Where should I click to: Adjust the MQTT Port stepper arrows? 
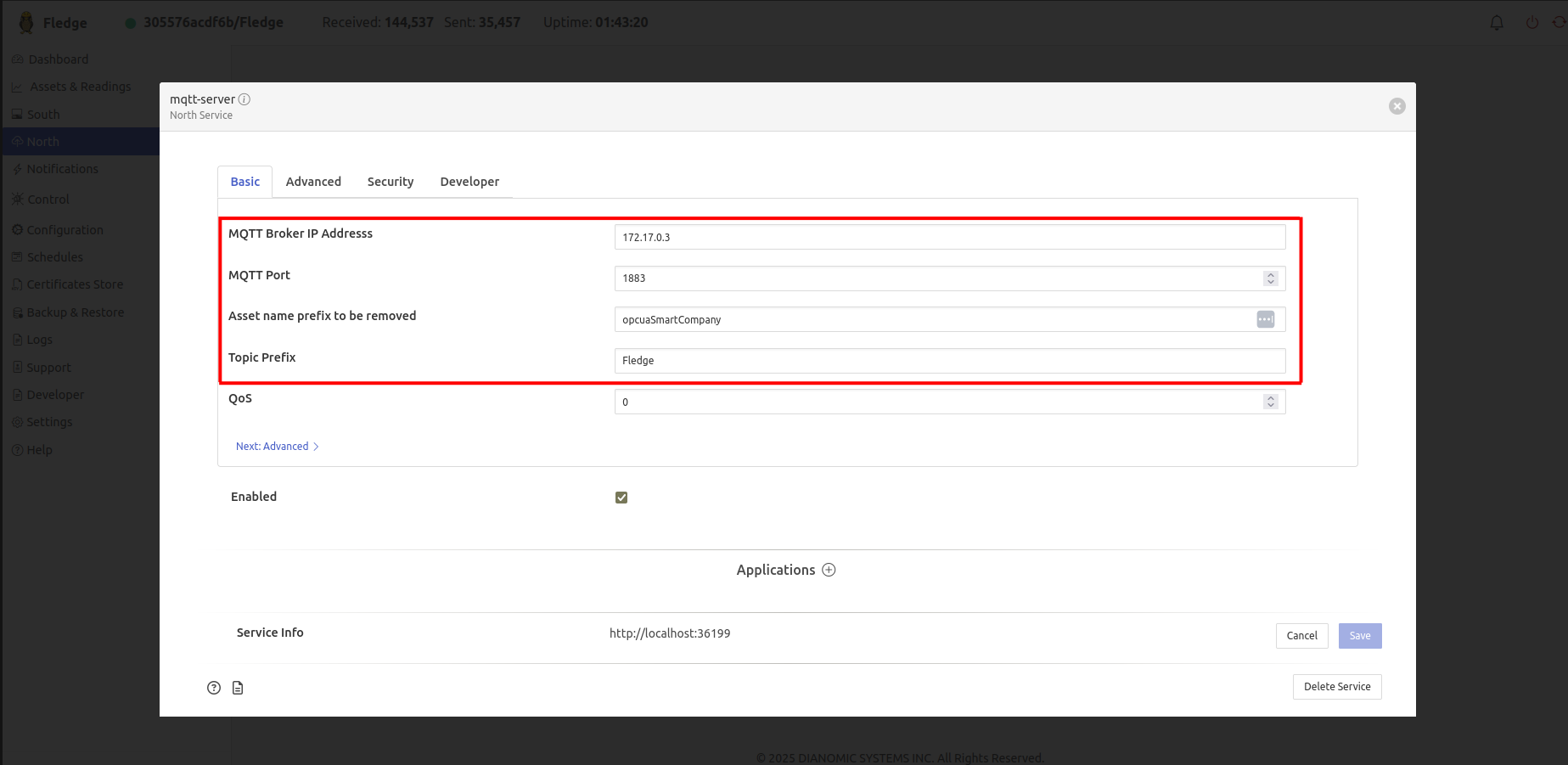1270,278
